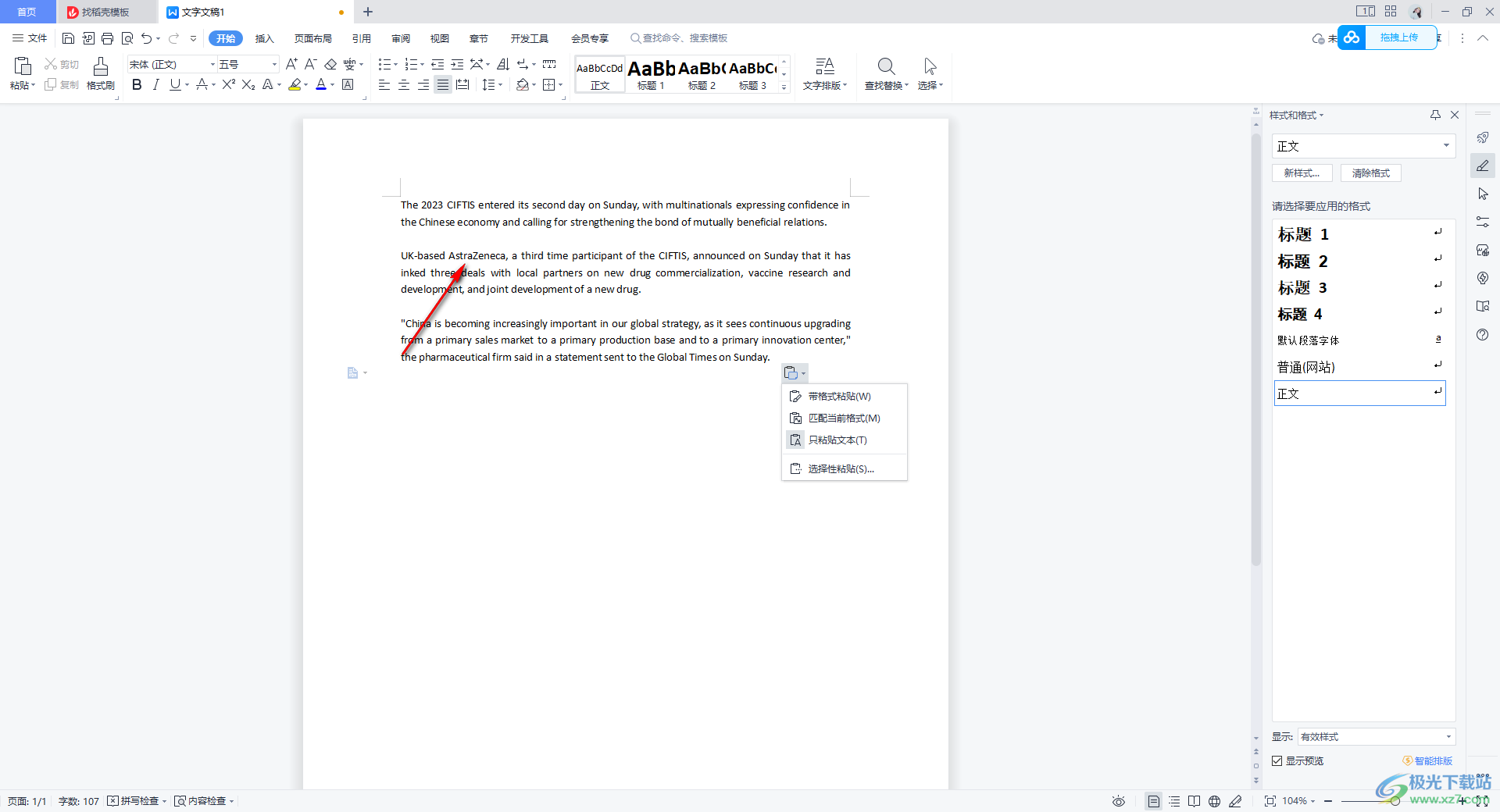This screenshot has width=1500, height=812.
Task: Click the Find and Replace magnifier icon
Action: 886,66
